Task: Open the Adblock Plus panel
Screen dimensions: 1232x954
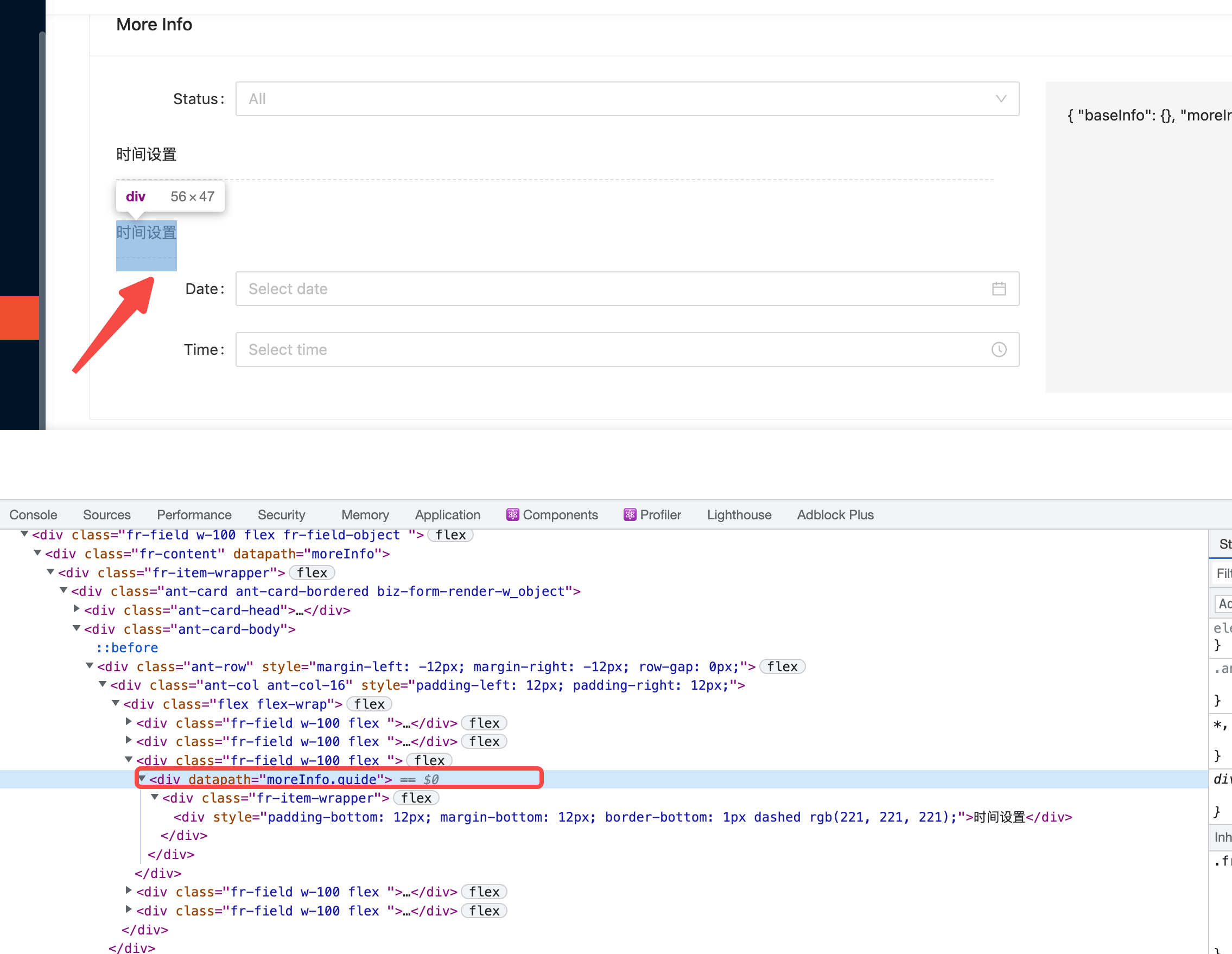Action: pyautogui.click(x=835, y=514)
